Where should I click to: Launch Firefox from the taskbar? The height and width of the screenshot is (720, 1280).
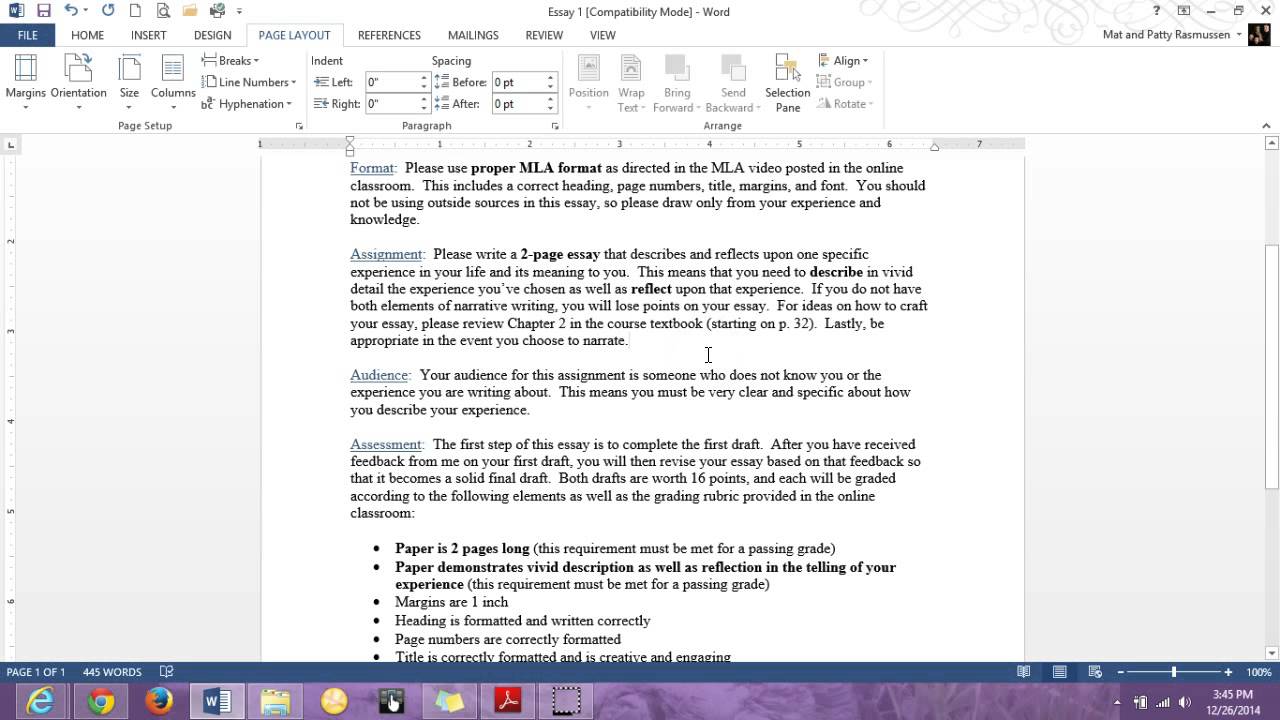coord(158,702)
